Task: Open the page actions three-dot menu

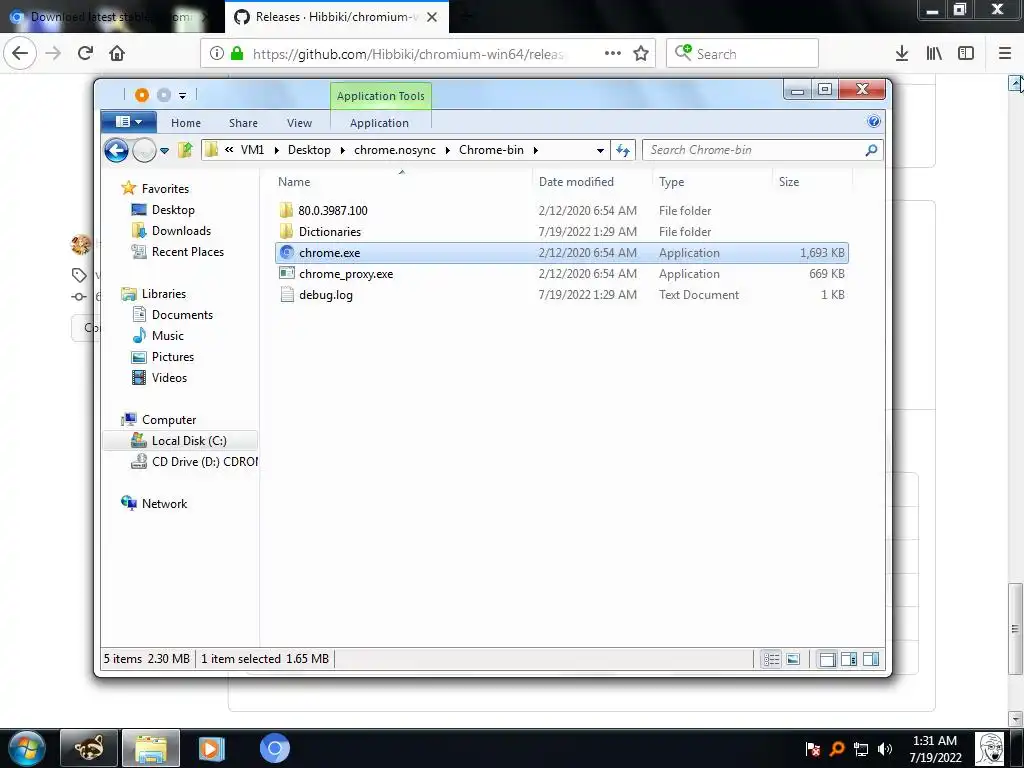Action: coord(613,53)
